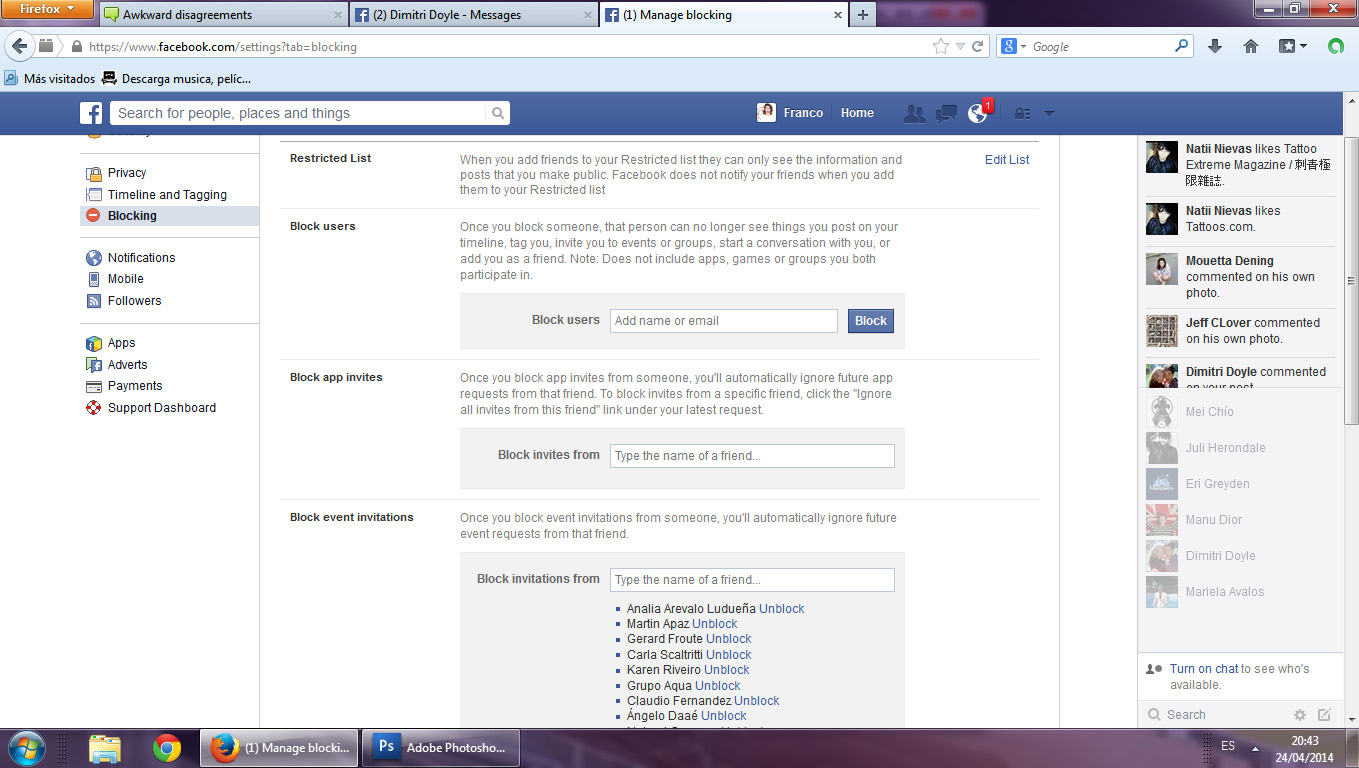
Task: Click the Block button
Action: click(x=871, y=321)
